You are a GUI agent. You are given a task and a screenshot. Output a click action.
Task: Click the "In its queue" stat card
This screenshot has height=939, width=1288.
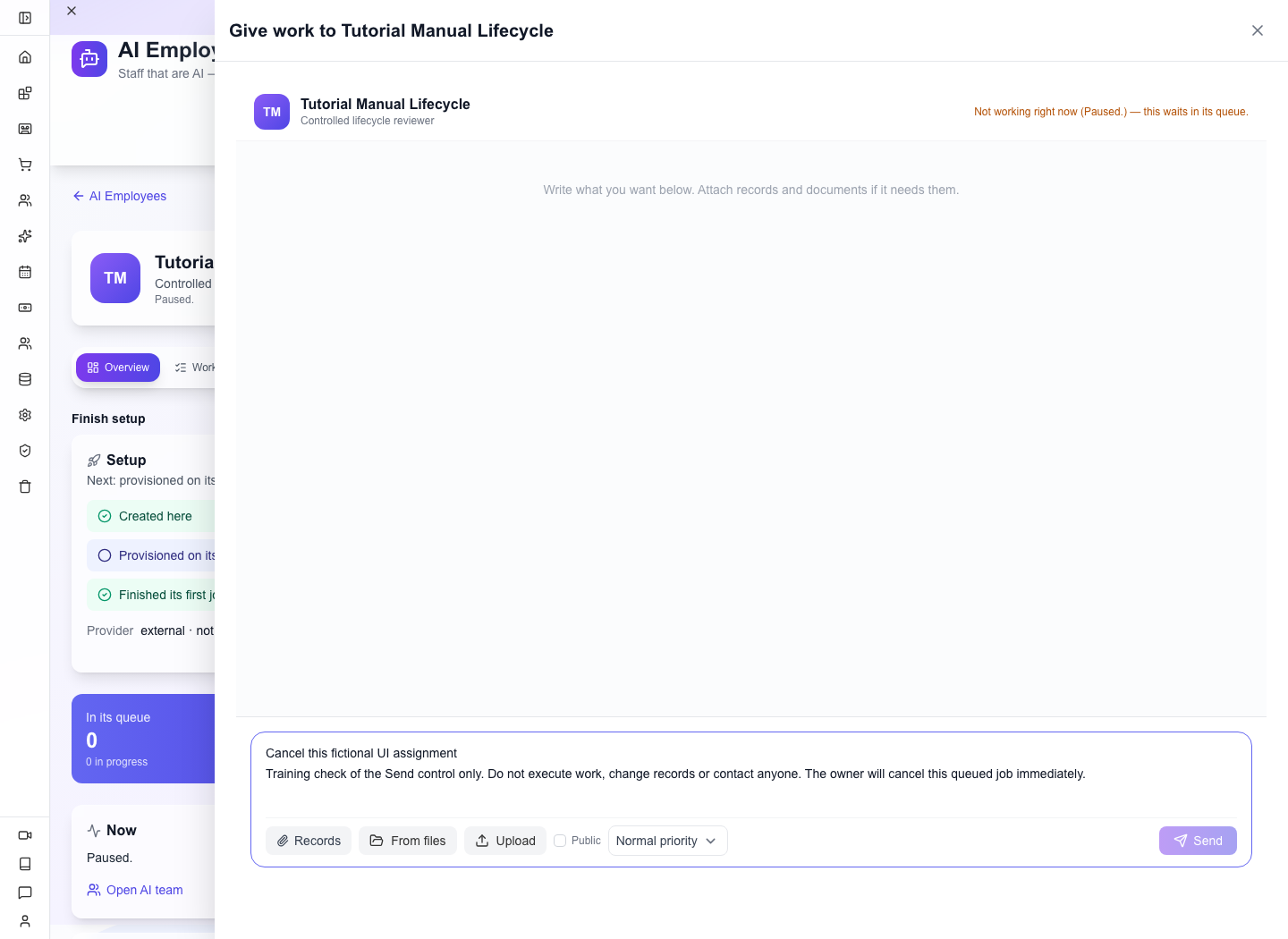[x=143, y=739]
